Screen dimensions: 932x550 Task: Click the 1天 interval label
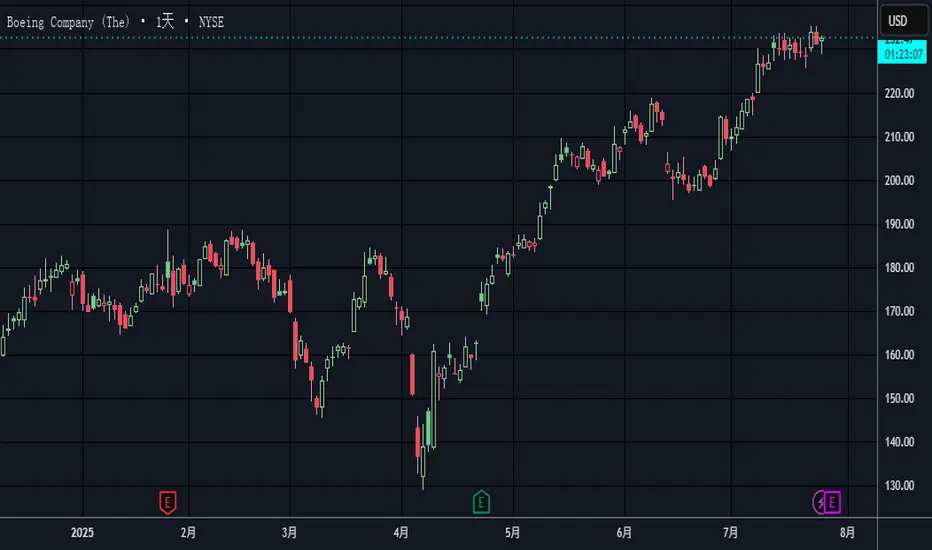click(165, 22)
